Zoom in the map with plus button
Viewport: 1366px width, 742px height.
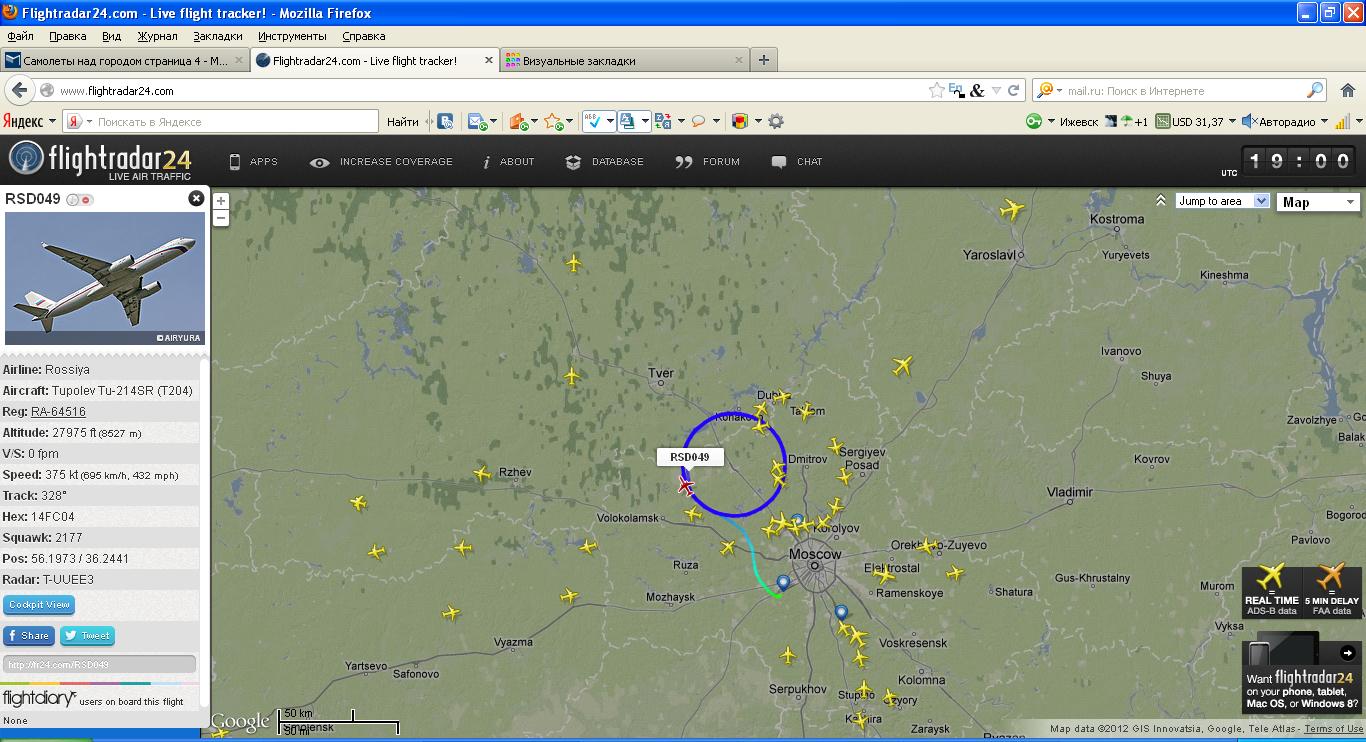[221, 201]
